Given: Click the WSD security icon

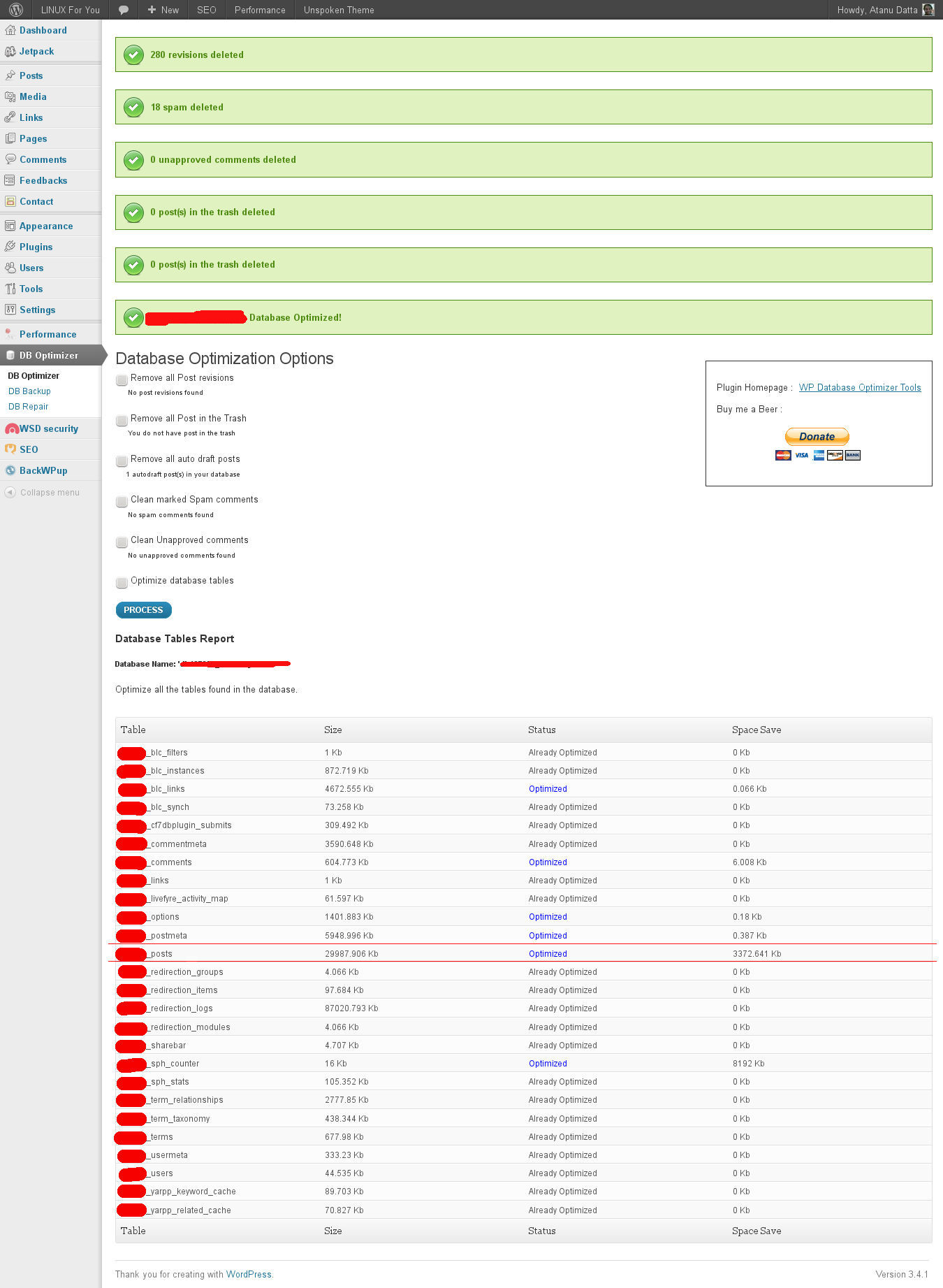Looking at the screenshot, I should pyautogui.click(x=11, y=428).
